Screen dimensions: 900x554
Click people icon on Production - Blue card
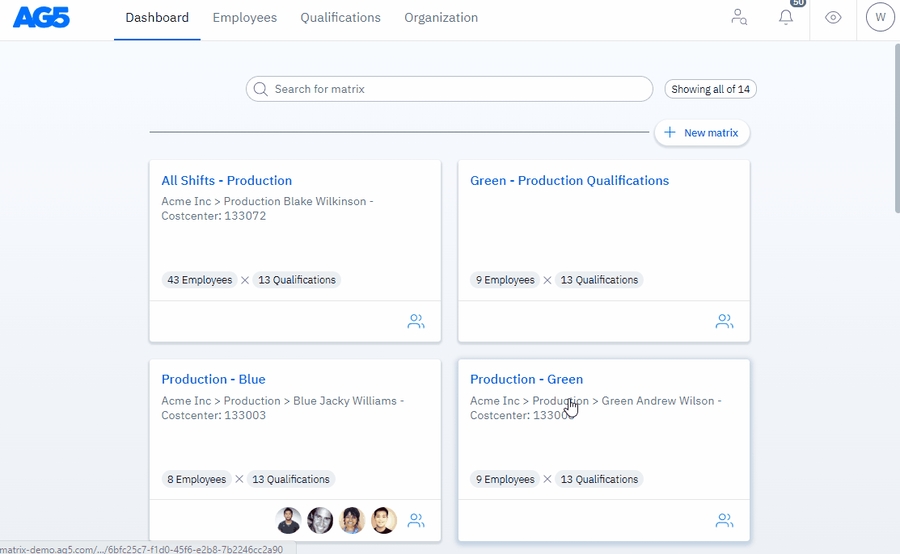pyautogui.click(x=416, y=521)
